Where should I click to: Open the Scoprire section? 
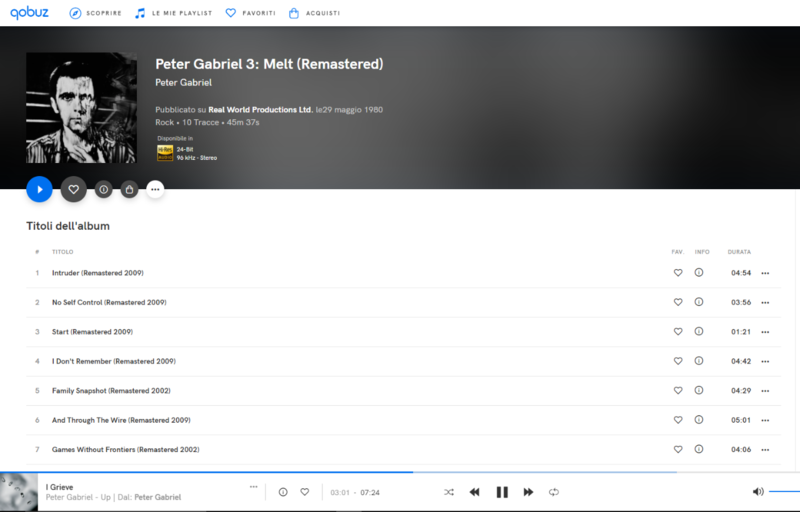(x=95, y=13)
